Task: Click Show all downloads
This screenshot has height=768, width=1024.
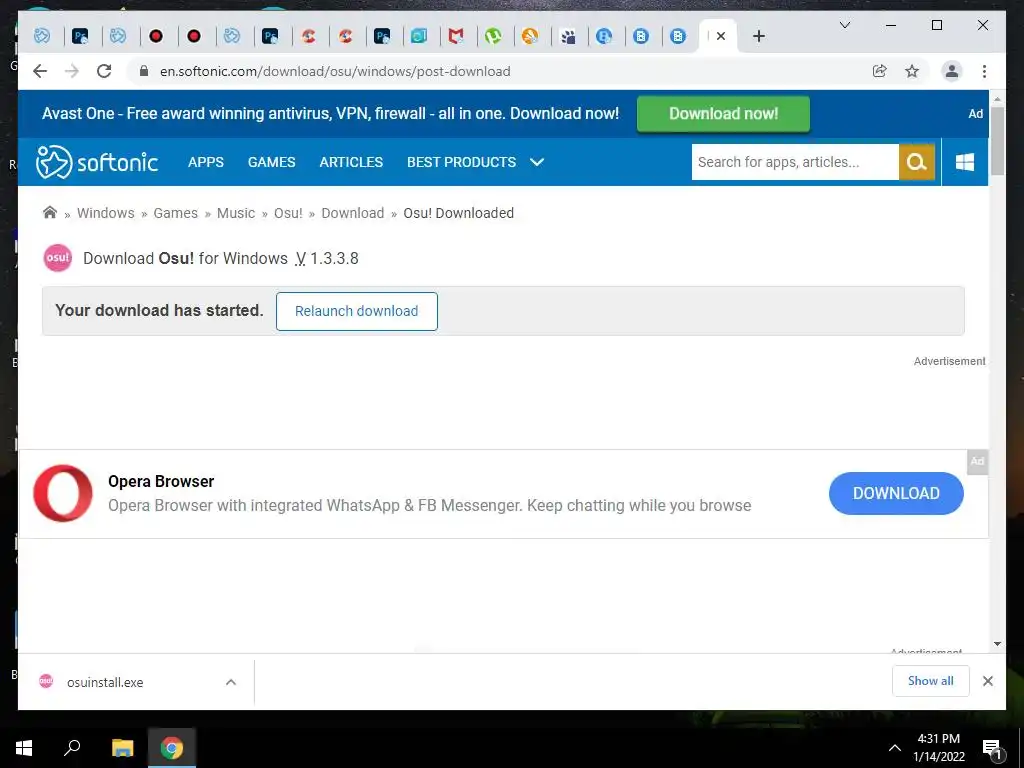Action: (x=931, y=680)
